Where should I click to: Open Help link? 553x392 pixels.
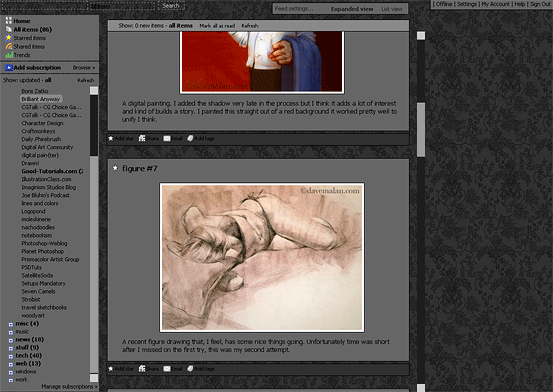pos(519,4)
